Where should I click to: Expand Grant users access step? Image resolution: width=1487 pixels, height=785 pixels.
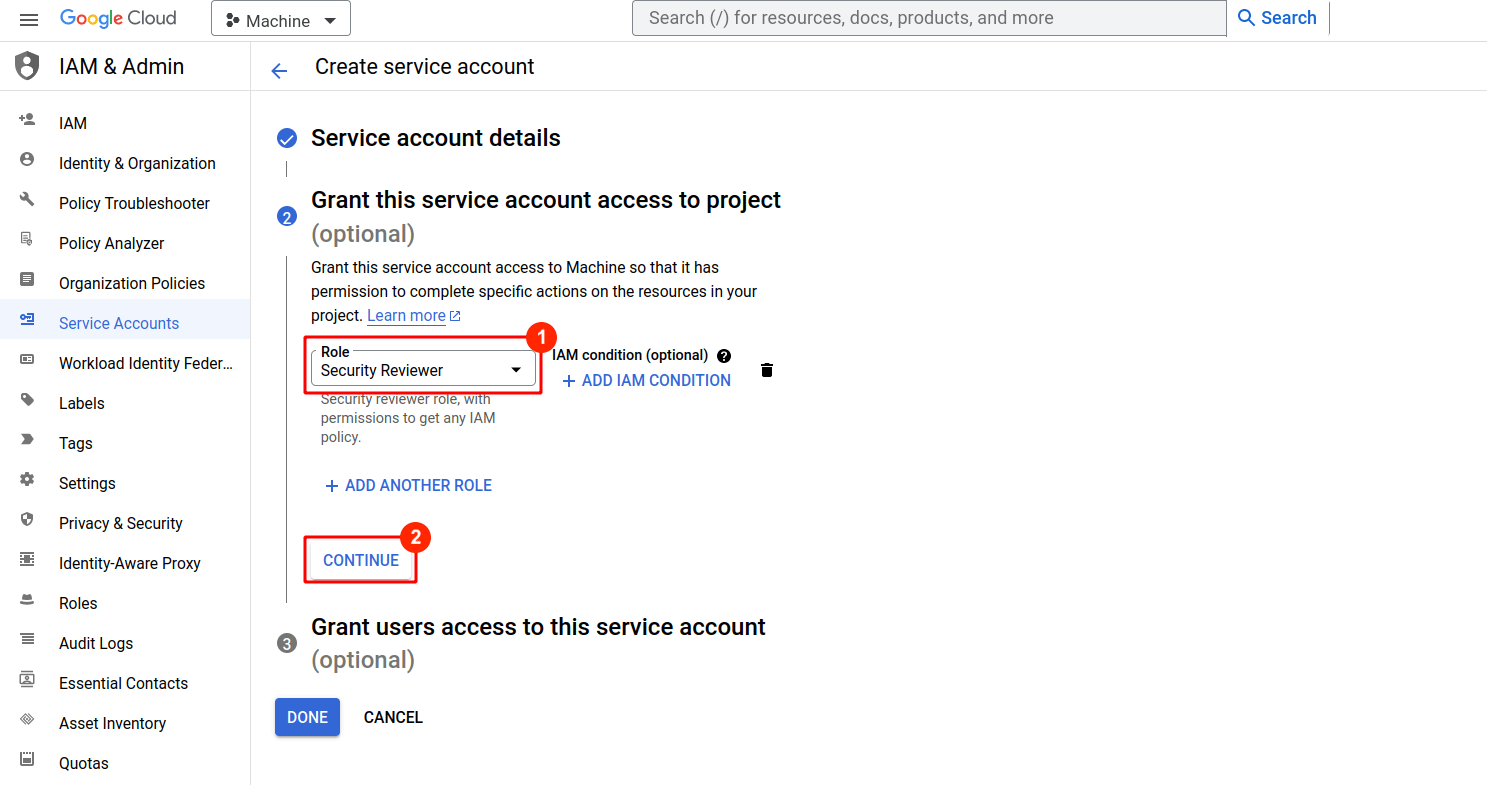[538, 643]
